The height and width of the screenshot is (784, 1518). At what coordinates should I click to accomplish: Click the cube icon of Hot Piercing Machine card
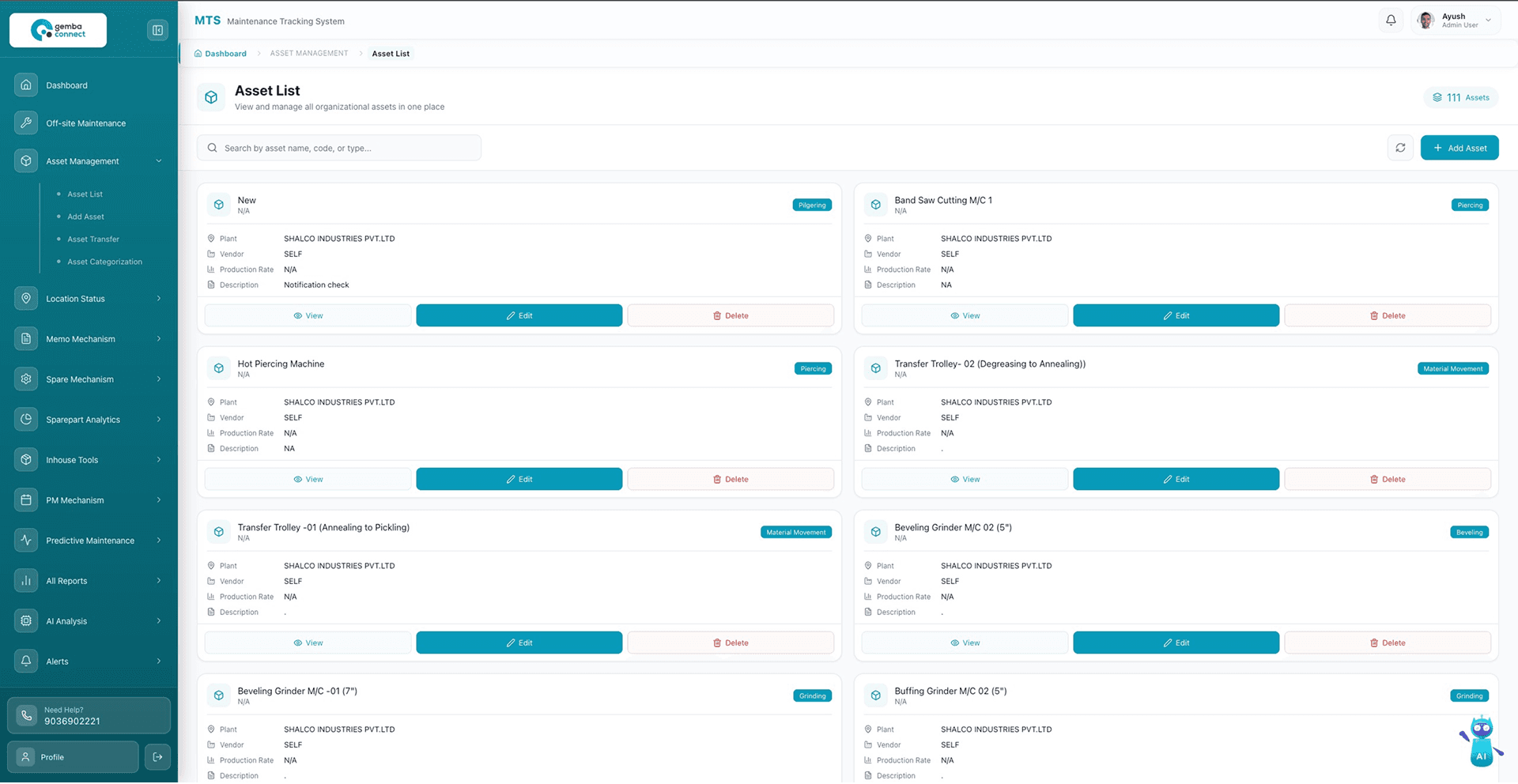219,368
